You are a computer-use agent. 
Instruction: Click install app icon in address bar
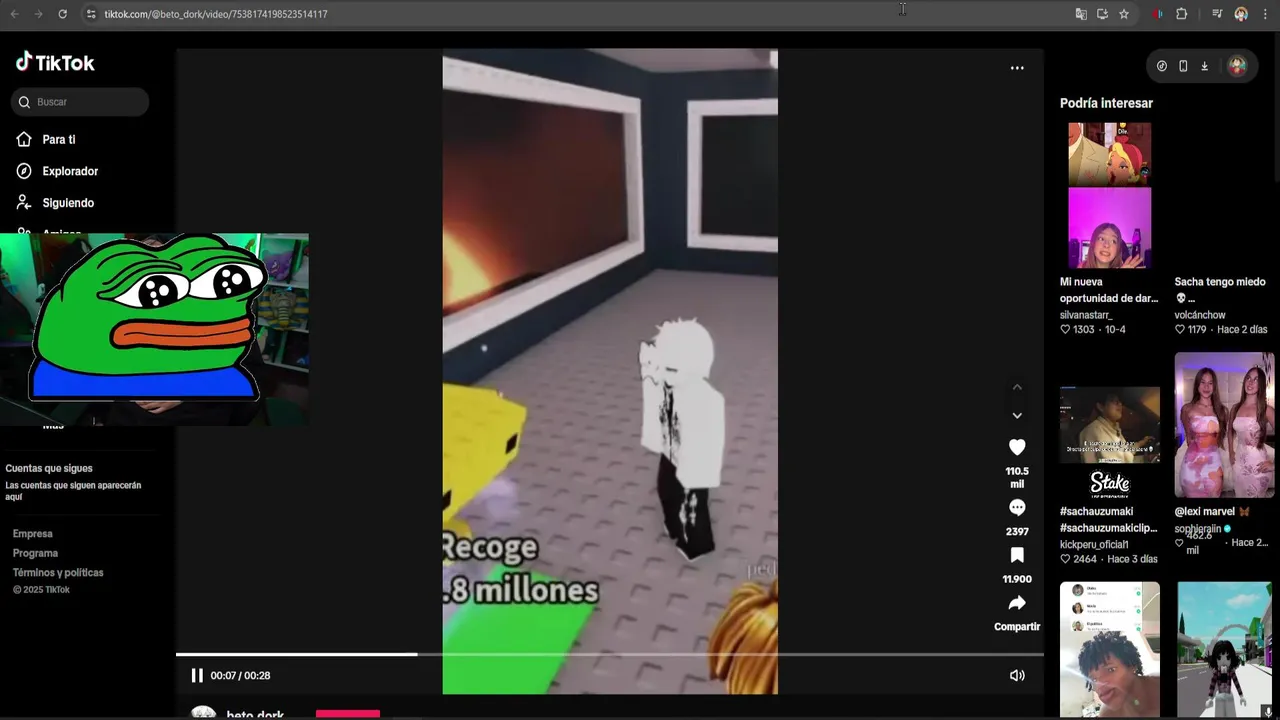pos(1102,14)
